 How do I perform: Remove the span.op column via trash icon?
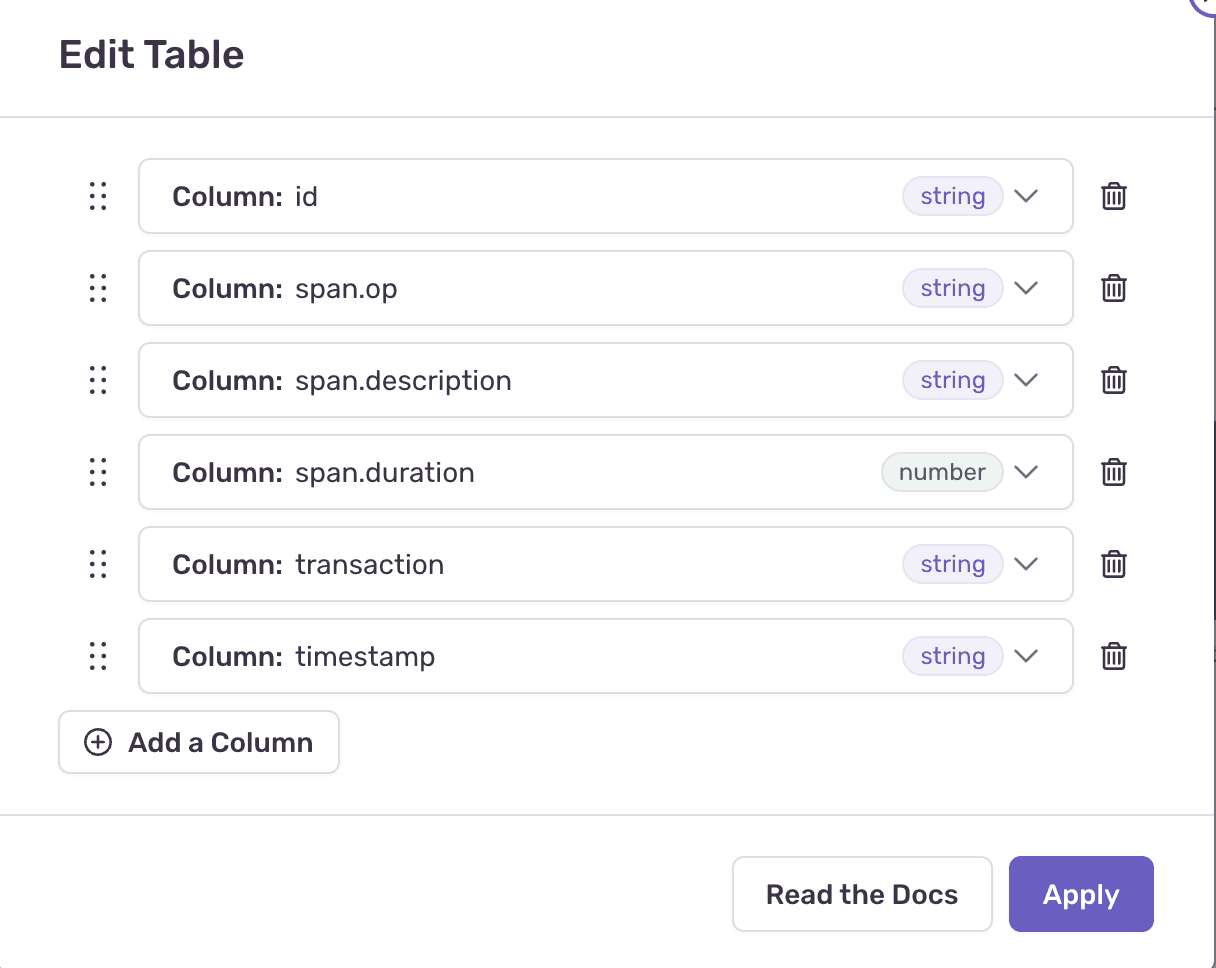coord(1114,288)
